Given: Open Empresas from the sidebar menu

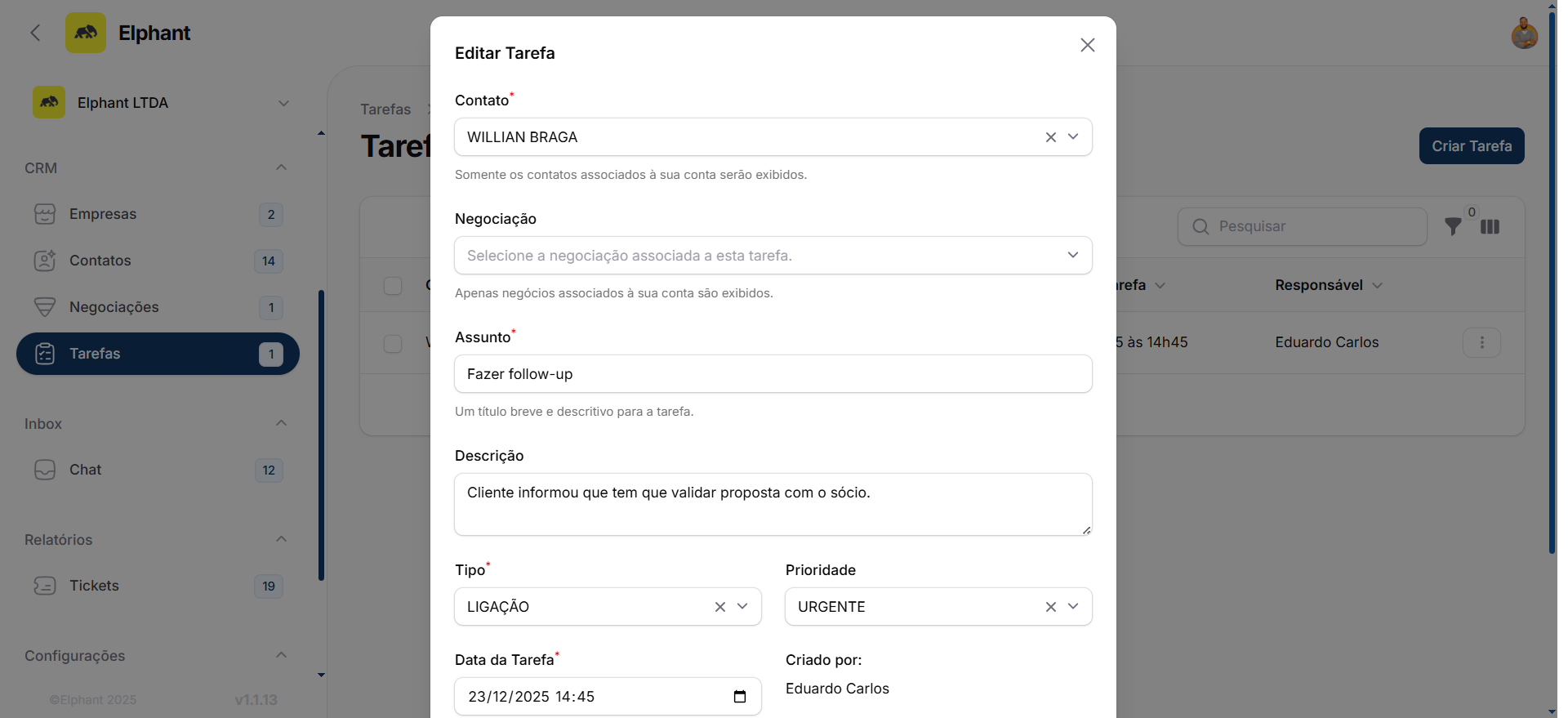Looking at the screenshot, I should [x=102, y=214].
